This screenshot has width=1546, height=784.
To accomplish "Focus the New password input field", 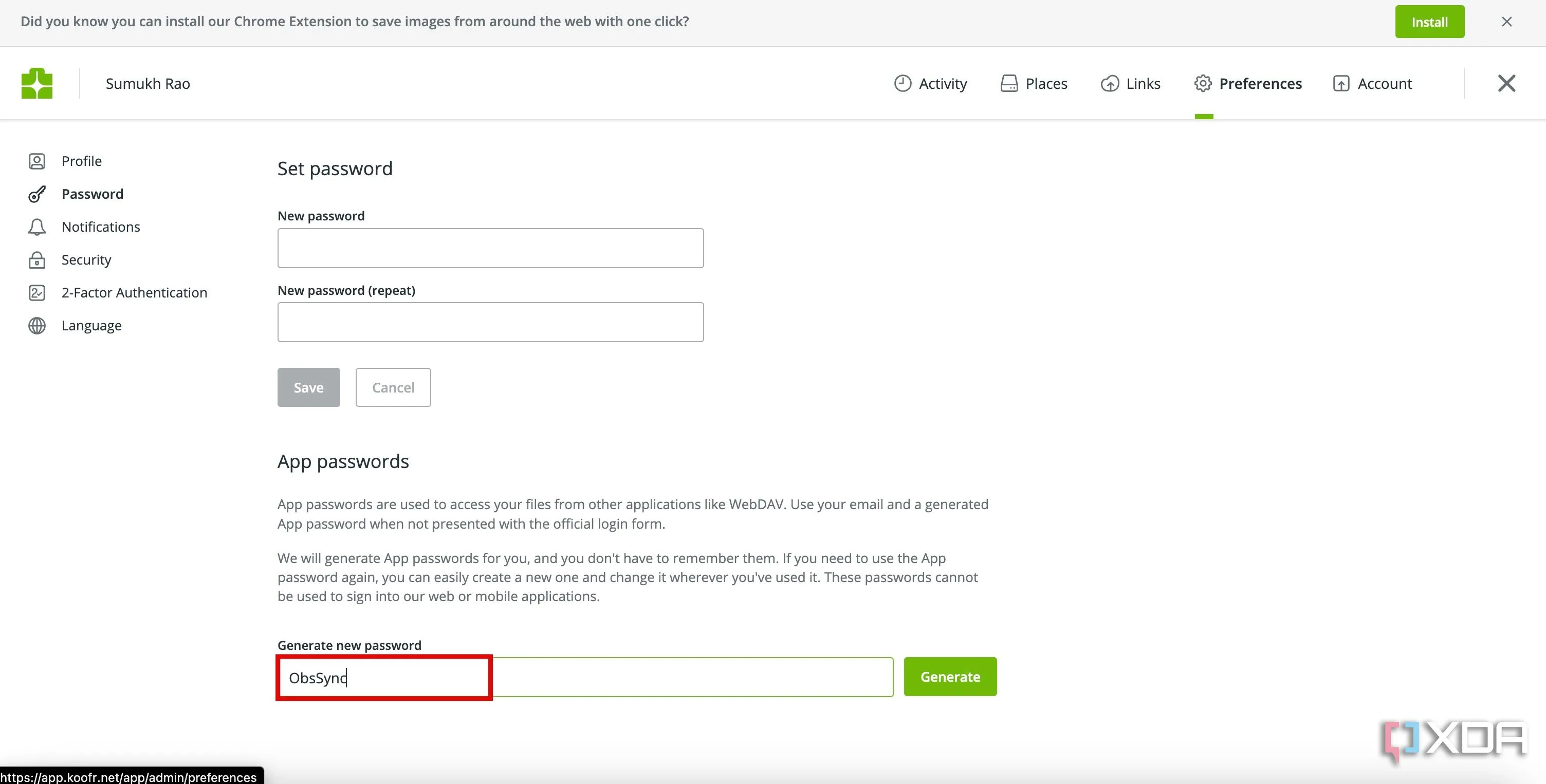I will click(490, 248).
